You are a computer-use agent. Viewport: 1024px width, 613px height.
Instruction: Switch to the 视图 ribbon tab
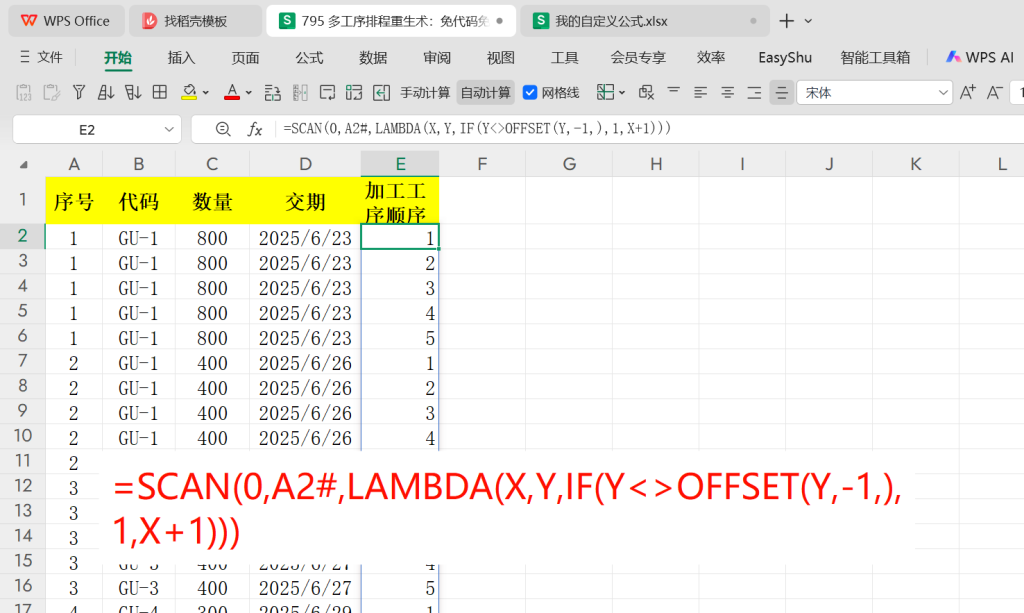click(501, 57)
